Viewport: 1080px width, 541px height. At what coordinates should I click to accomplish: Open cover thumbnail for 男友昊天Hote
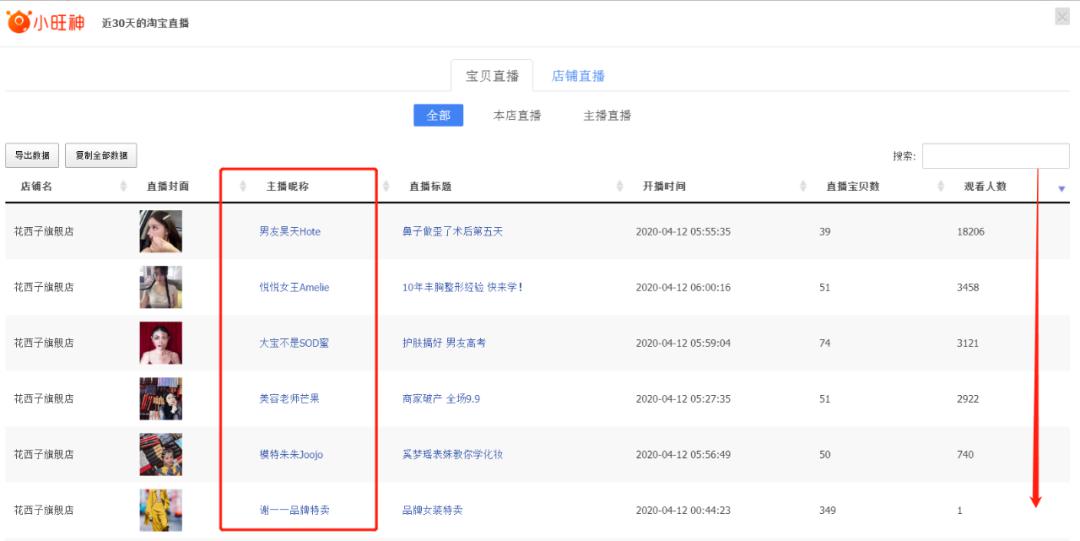[x=160, y=232]
